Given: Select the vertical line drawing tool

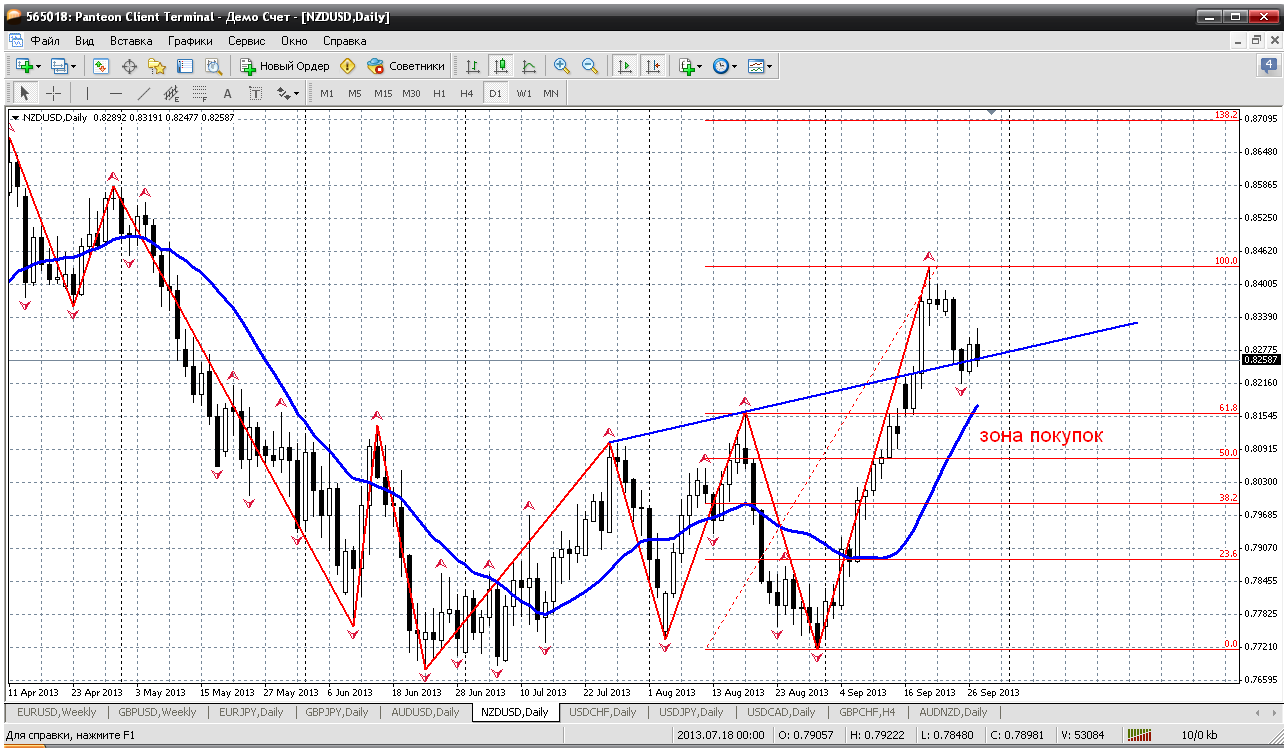Looking at the screenshot, I should (x=88, y=93).
